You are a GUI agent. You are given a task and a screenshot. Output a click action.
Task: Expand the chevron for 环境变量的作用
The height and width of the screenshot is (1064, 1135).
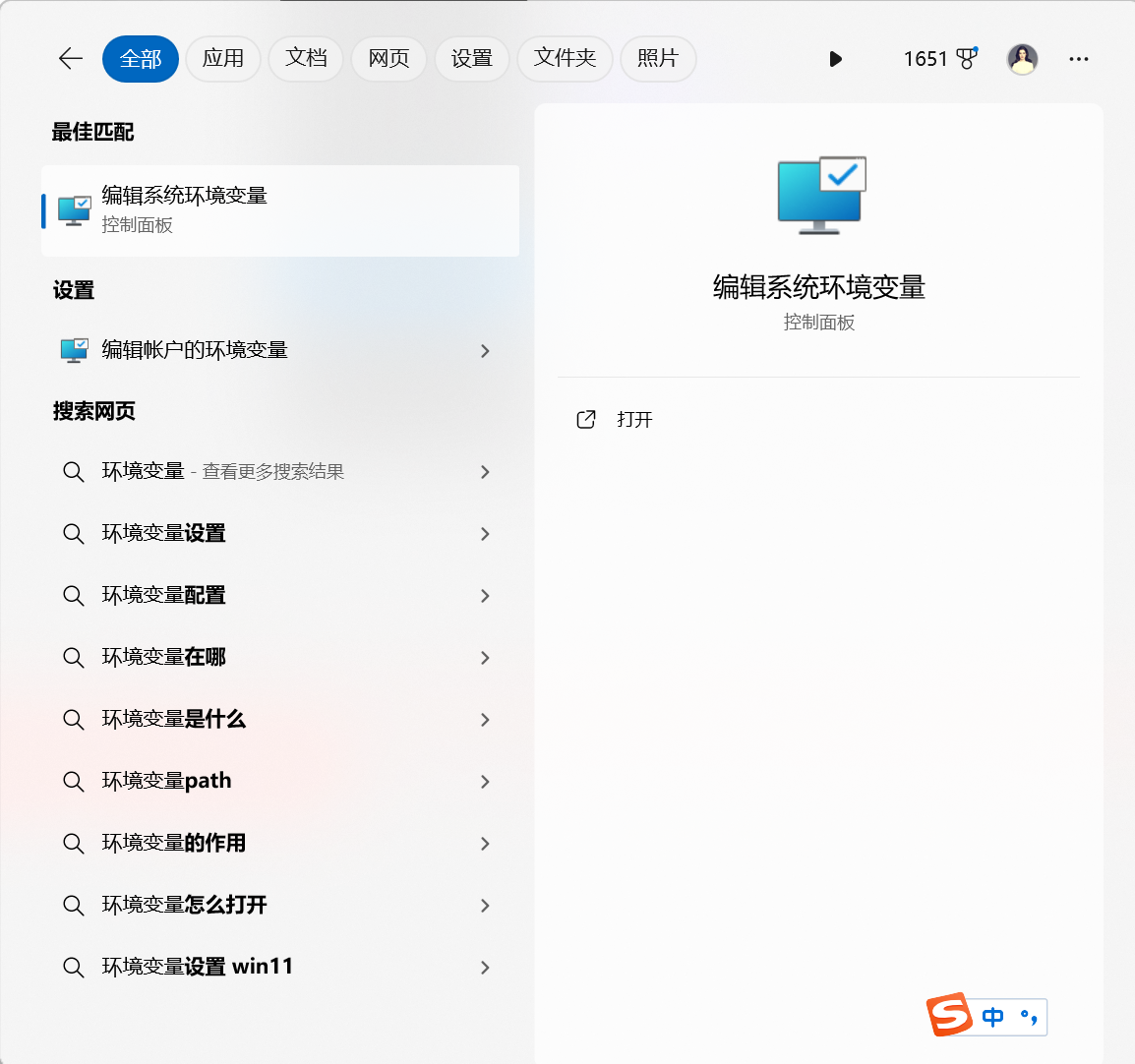(x=485, y=844)
